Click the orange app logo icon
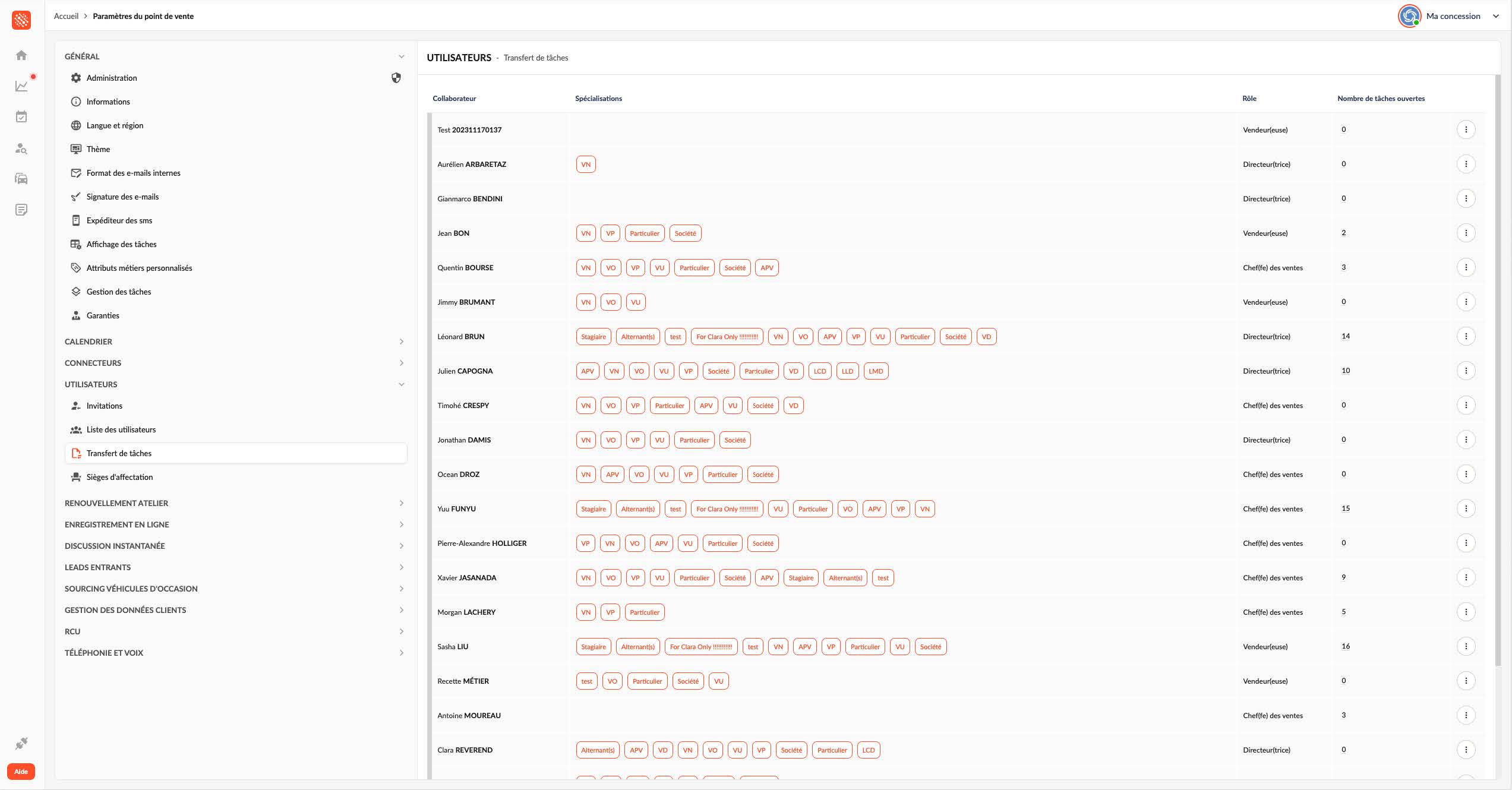 pyautogui.click(x=21, y=20)
